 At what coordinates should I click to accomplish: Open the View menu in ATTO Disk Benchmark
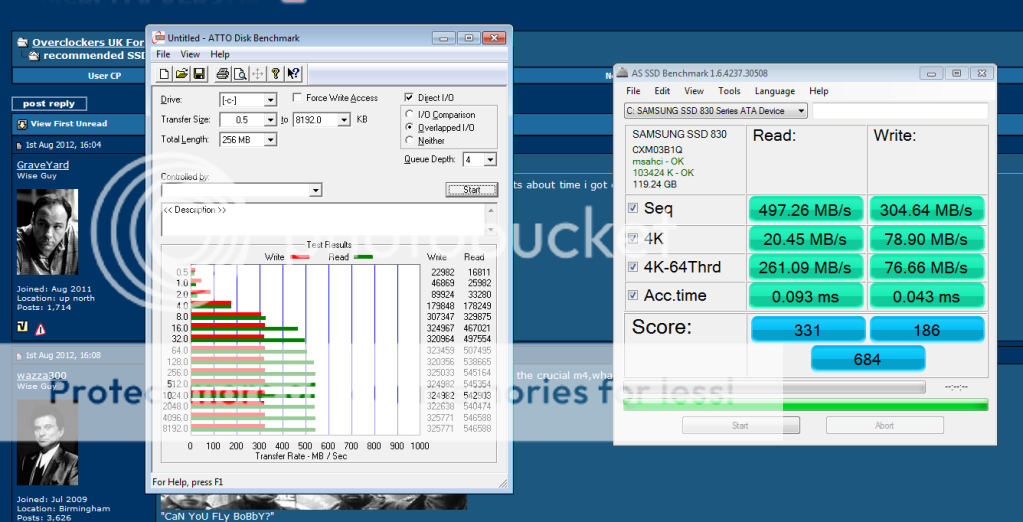click(x=190, y=54)
